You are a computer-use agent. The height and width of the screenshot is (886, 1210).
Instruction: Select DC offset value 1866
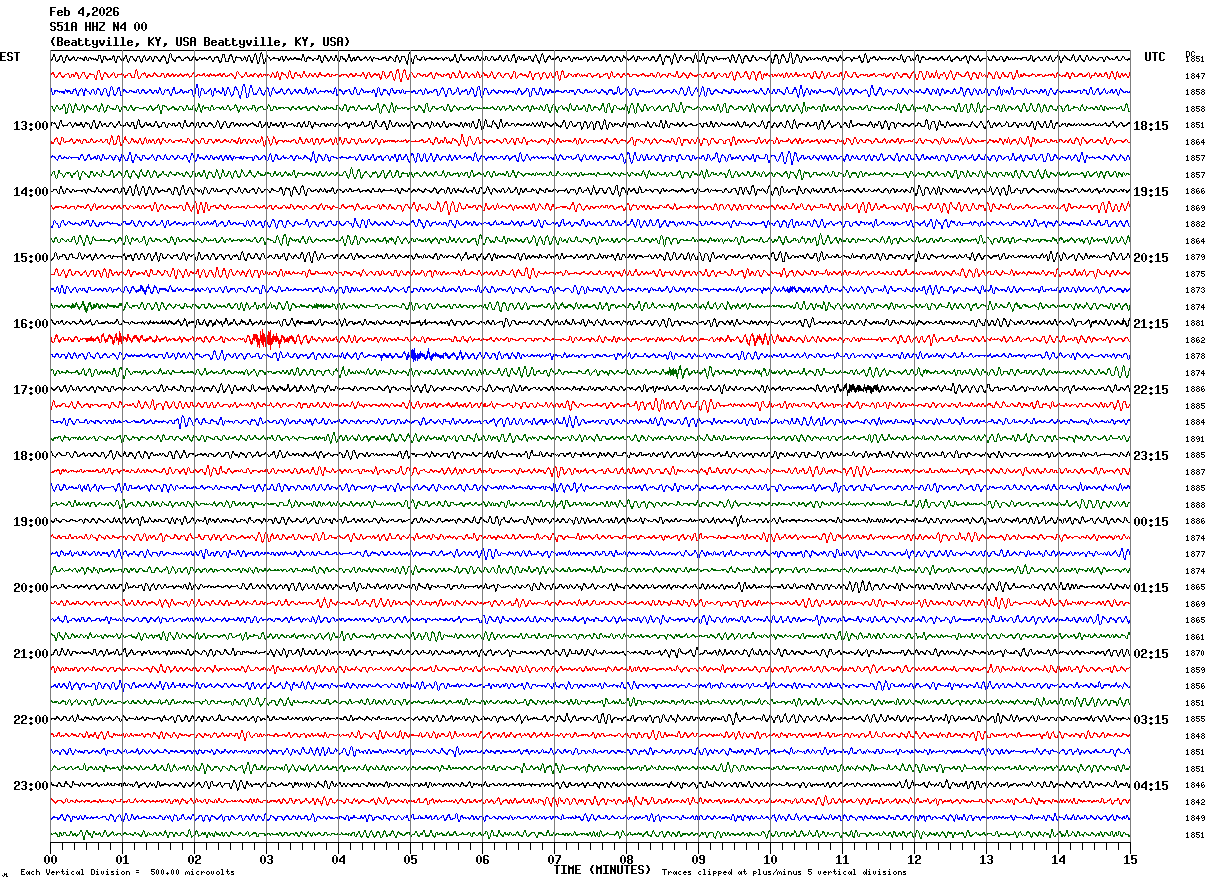pos(1195,191)
